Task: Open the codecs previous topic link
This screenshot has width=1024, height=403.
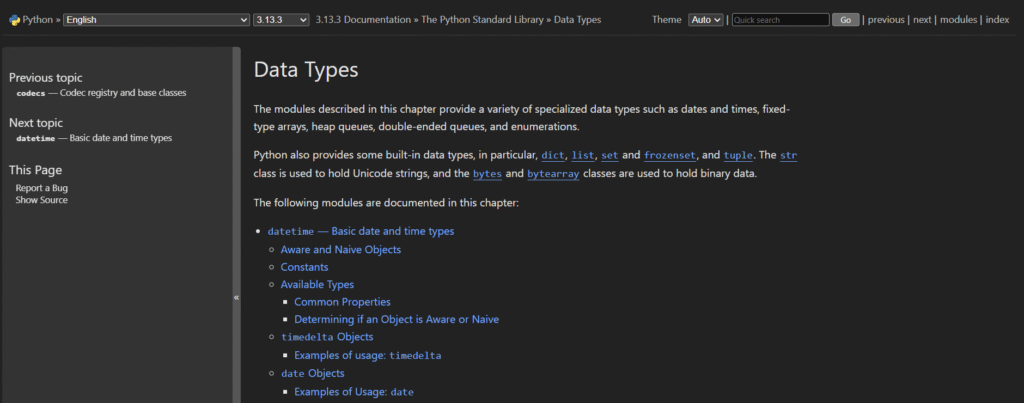Action: click(x=30, y=93)
